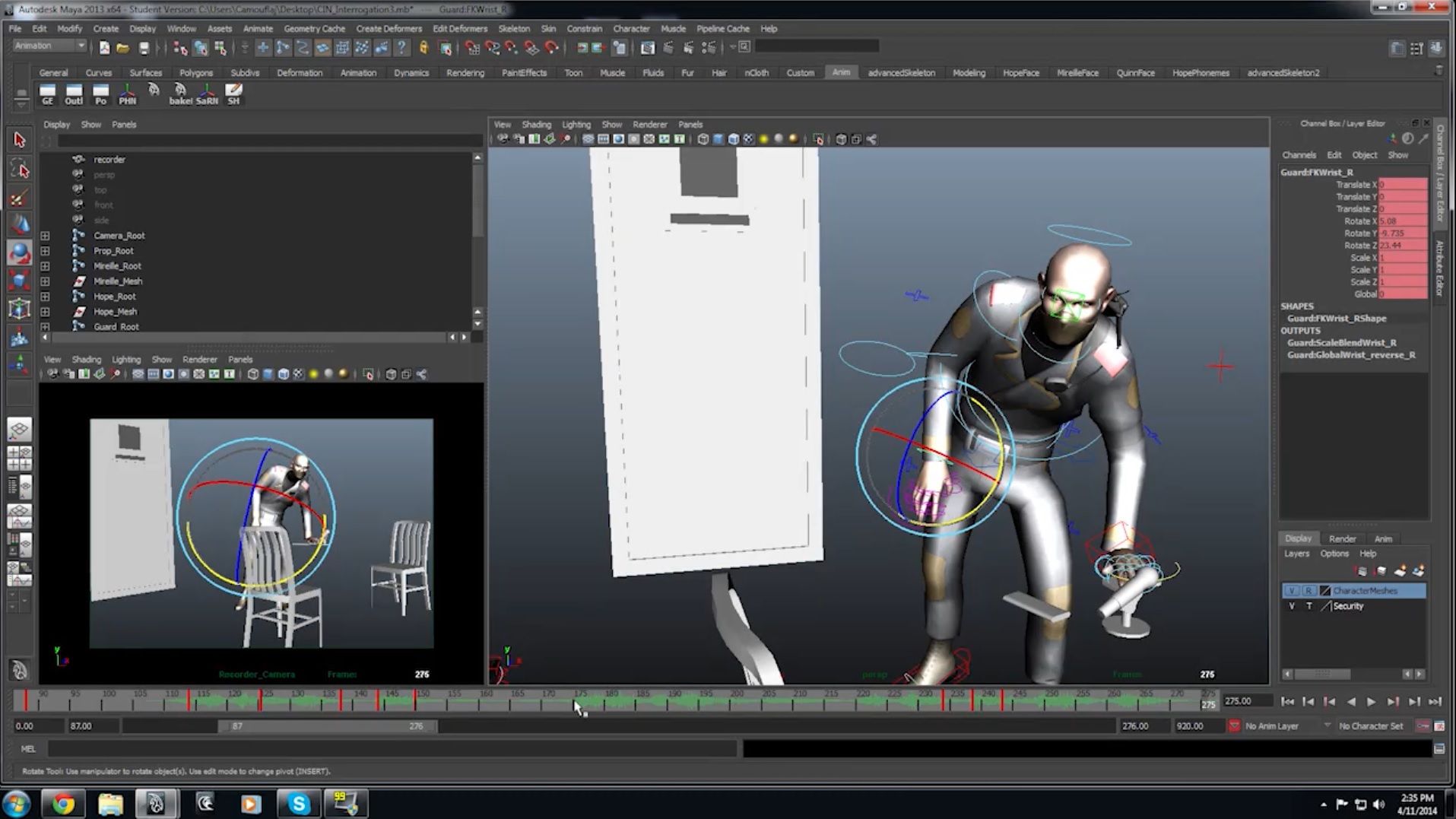Screen dimensions: 1456x819
Task: Jump to the end of playback range
Action: 1435,702
